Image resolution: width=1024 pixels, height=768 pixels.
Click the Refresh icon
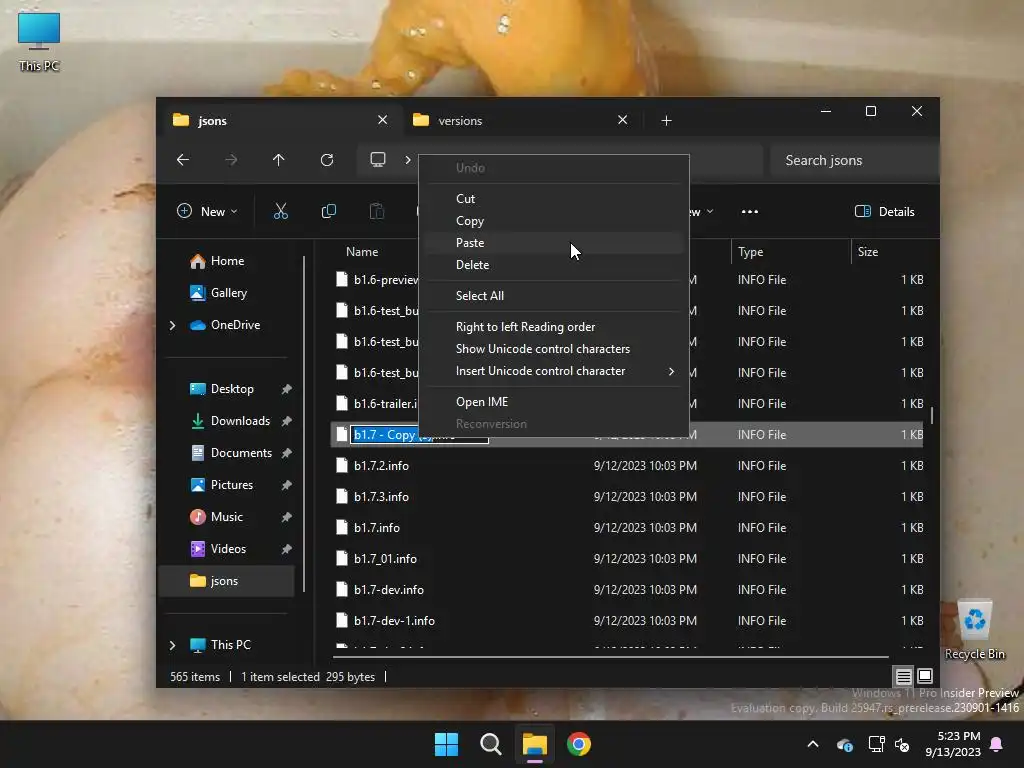[327, 160]
